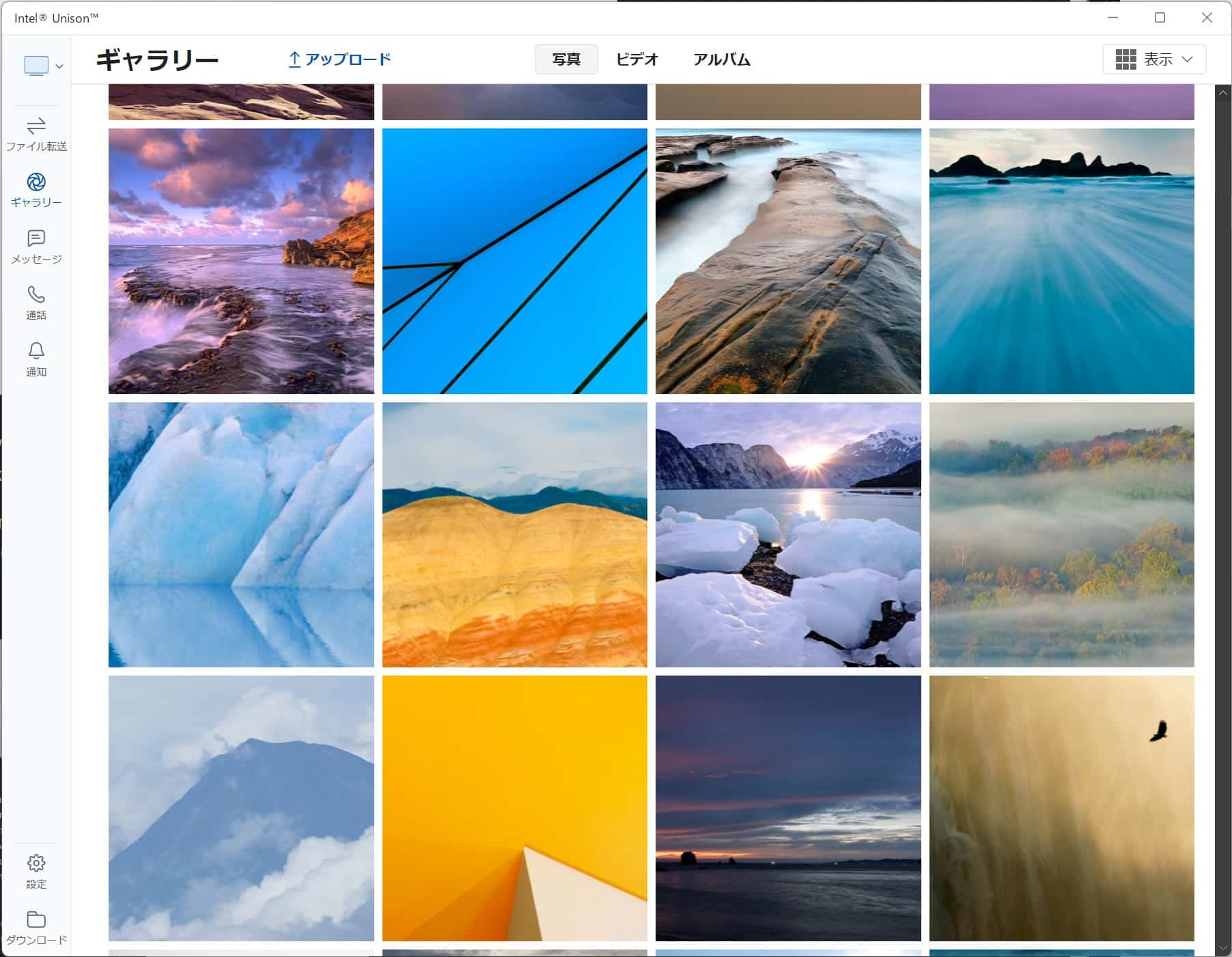Switch to the ビデオ (Videos) tab
1232x957 pixels.
pyautogui.click(x=636, y=59)
